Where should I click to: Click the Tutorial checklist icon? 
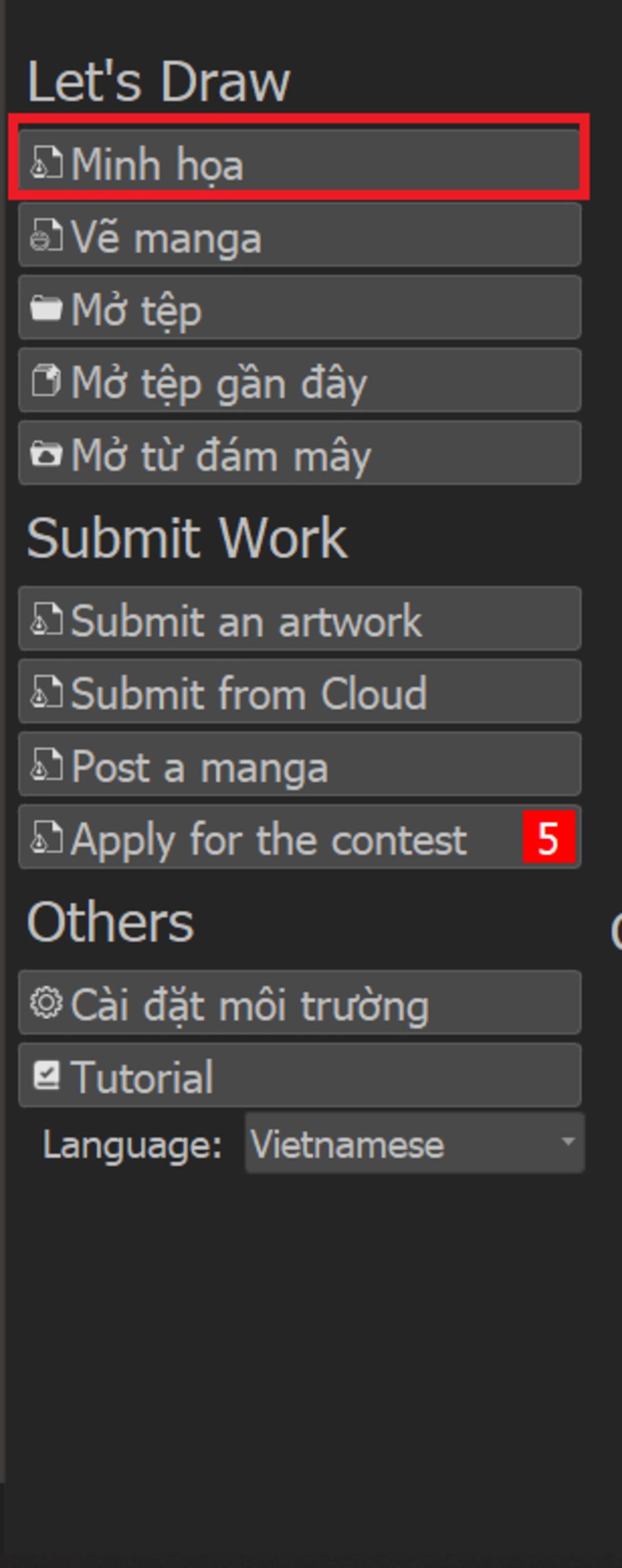point(46,1075)
